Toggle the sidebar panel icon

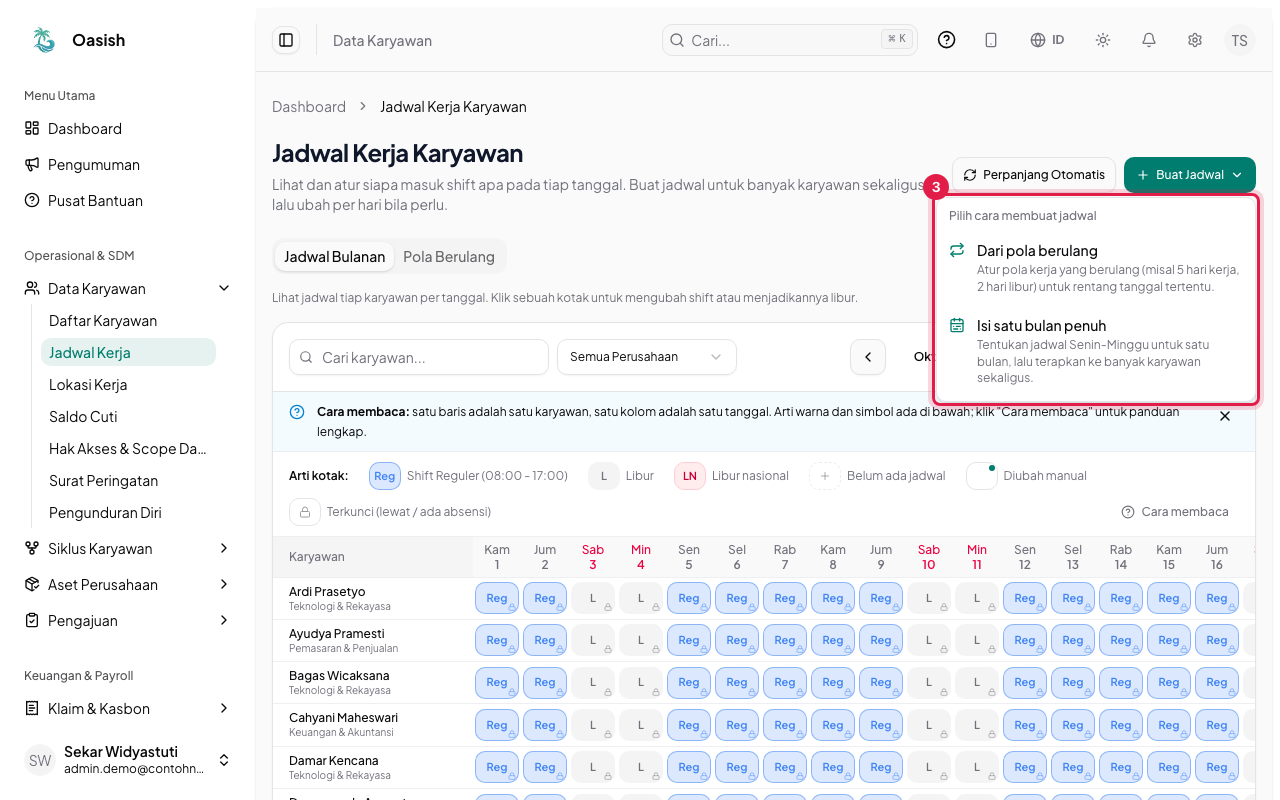(286, 40)
